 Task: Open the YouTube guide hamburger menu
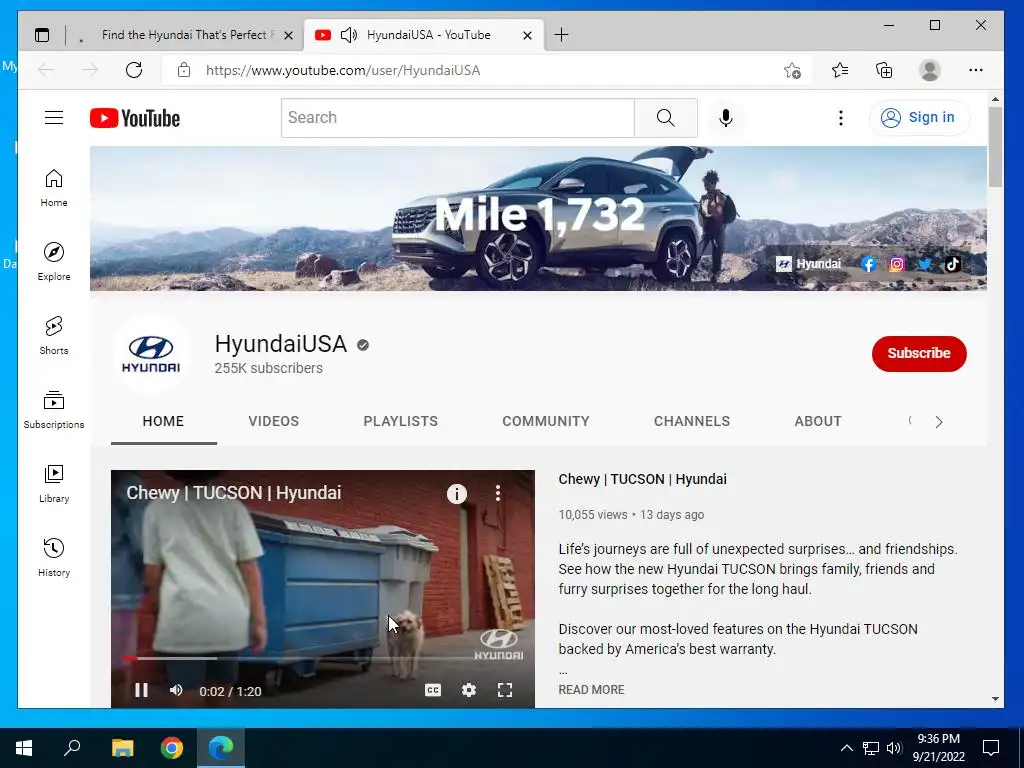click(x=54, y=118)
